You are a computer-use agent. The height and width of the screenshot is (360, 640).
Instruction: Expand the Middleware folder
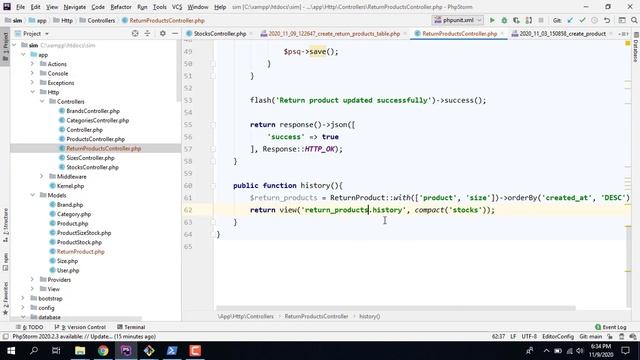(42, 176)
